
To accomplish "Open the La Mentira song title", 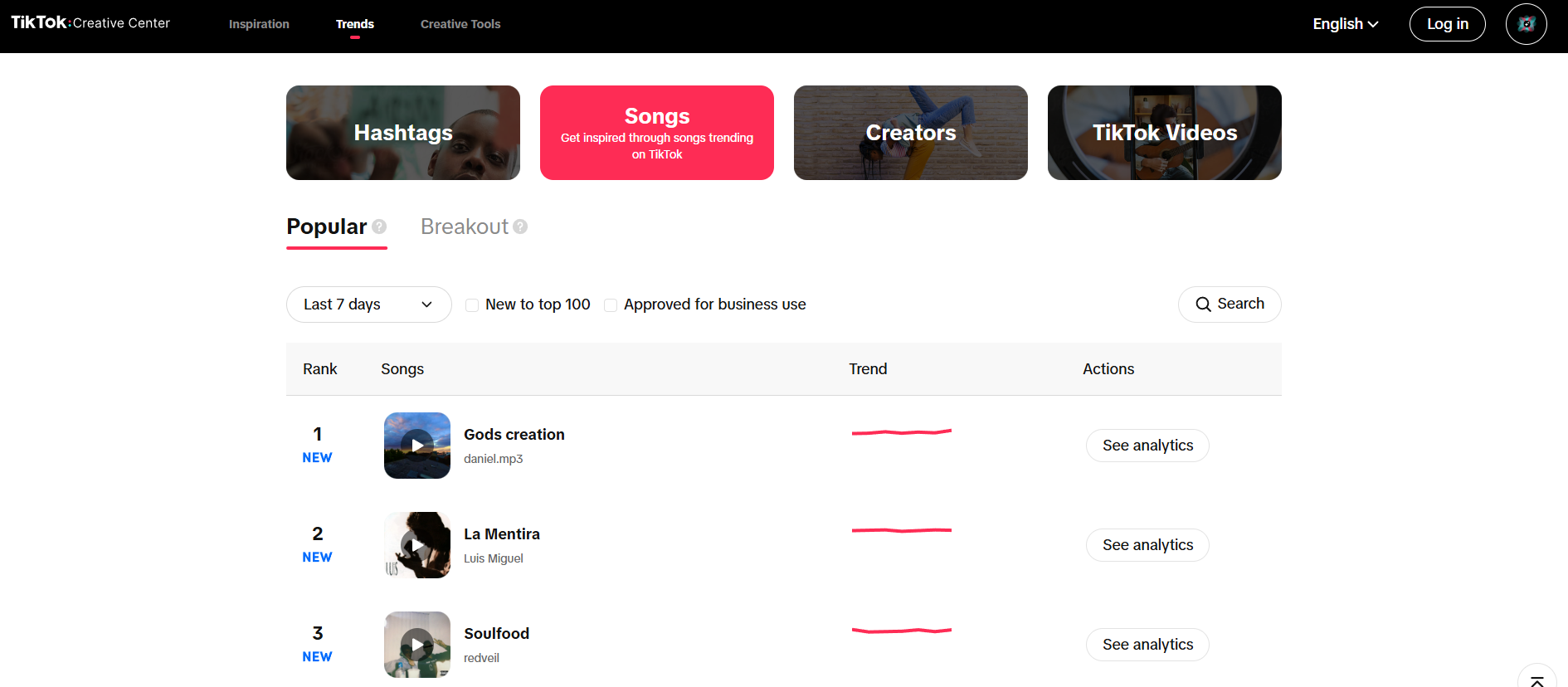I will tap(502, 534).
